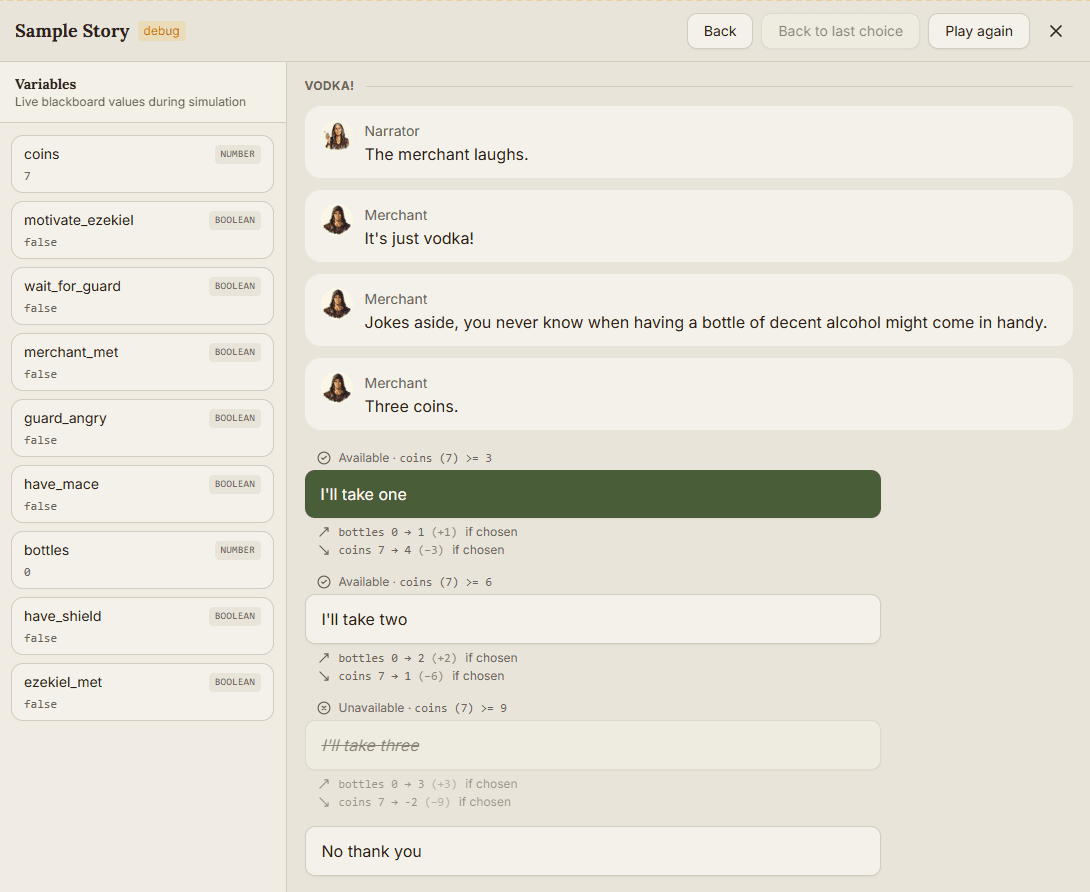Click the ezekiel_met variable name
The width and height of the screenshot is (1090, 892).
pos(63,683)
